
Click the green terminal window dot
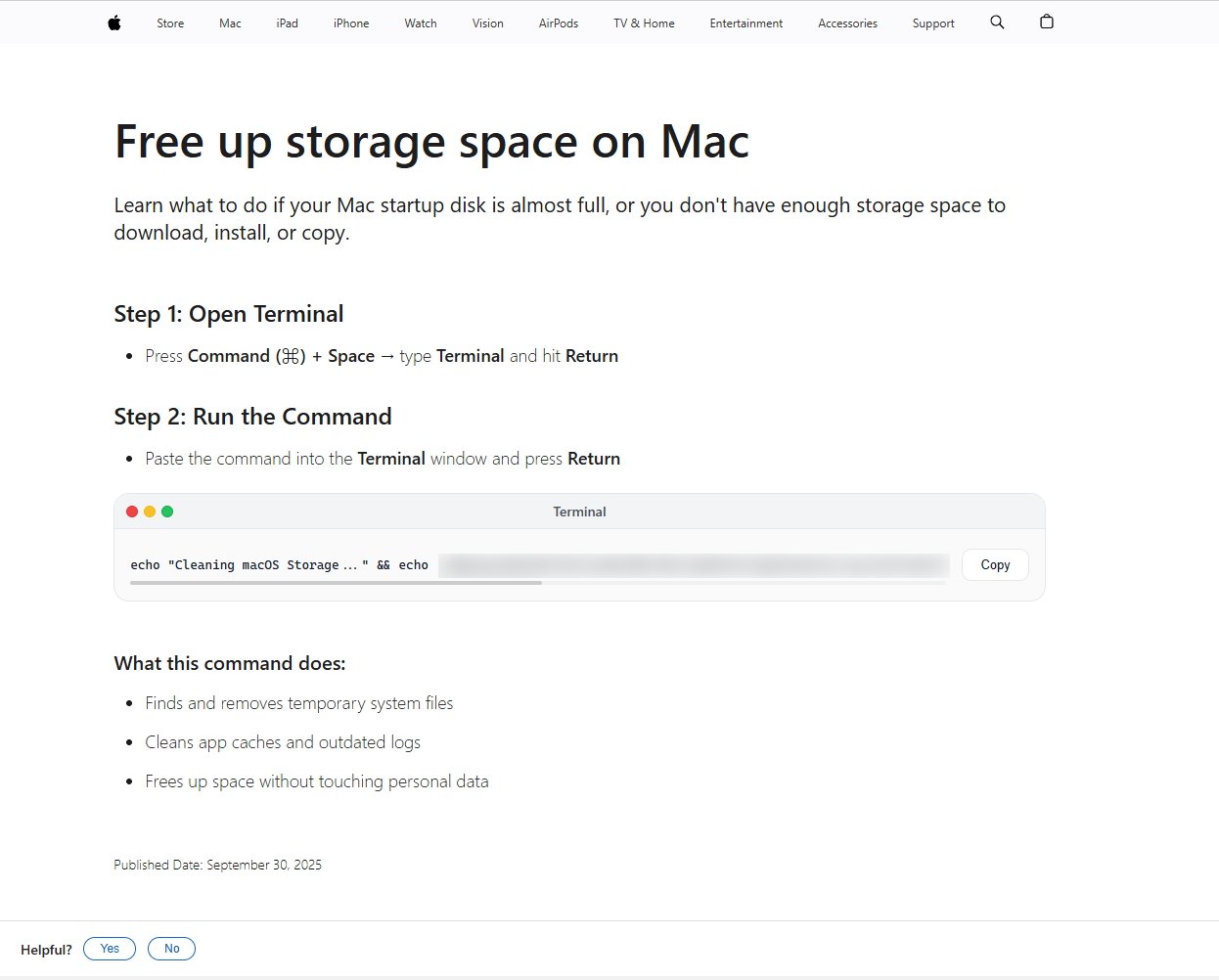coord(167,512)
